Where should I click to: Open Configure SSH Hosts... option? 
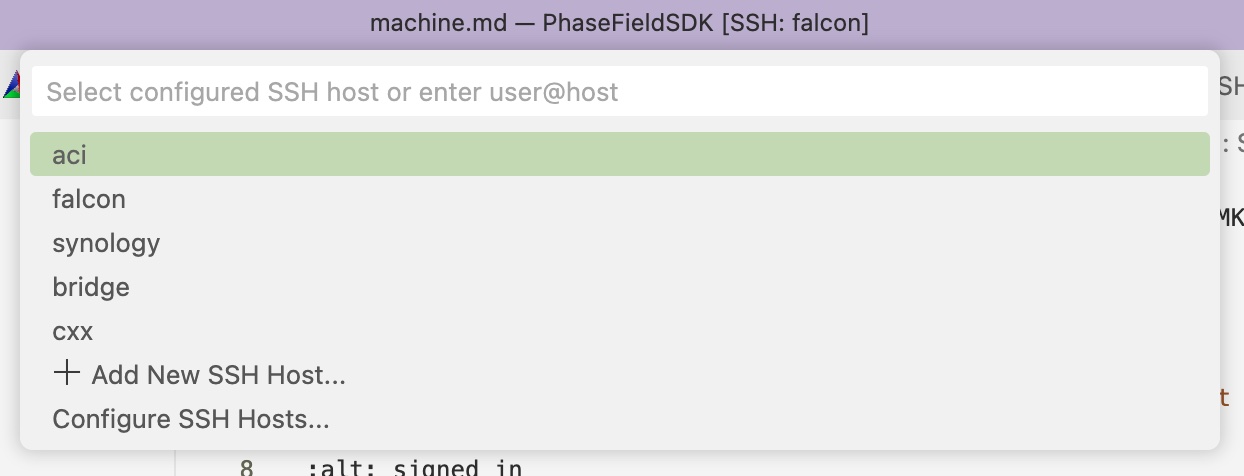(x=190, y=419)
